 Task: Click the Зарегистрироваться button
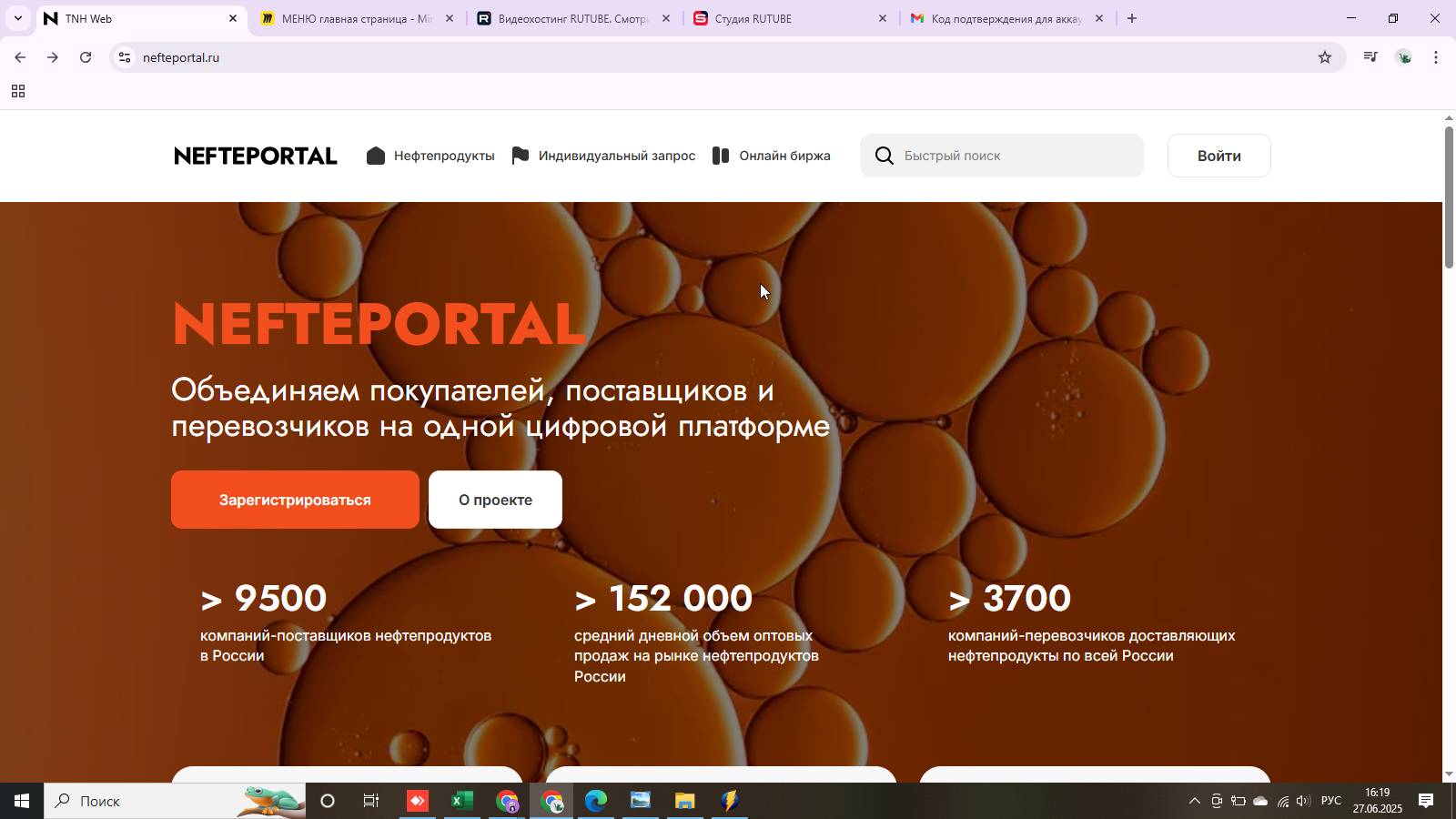click(295, 500)
